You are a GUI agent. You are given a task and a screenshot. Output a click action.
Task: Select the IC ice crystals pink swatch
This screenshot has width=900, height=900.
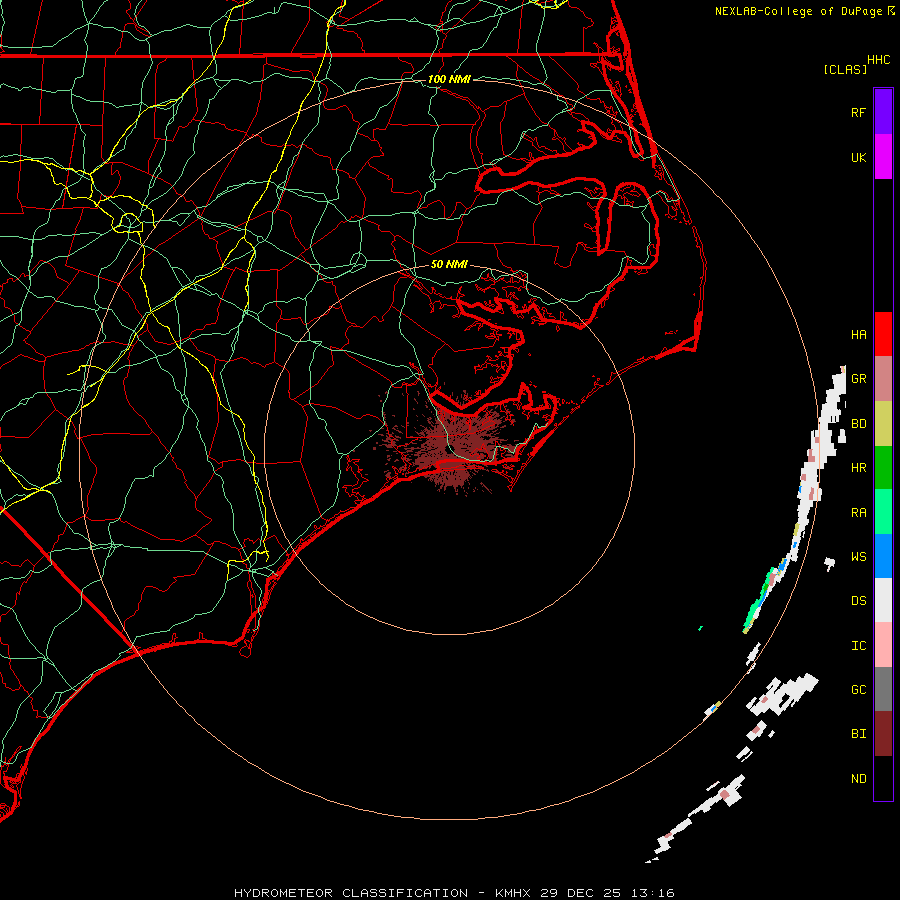pyautogui.click(x=883, y=645)
